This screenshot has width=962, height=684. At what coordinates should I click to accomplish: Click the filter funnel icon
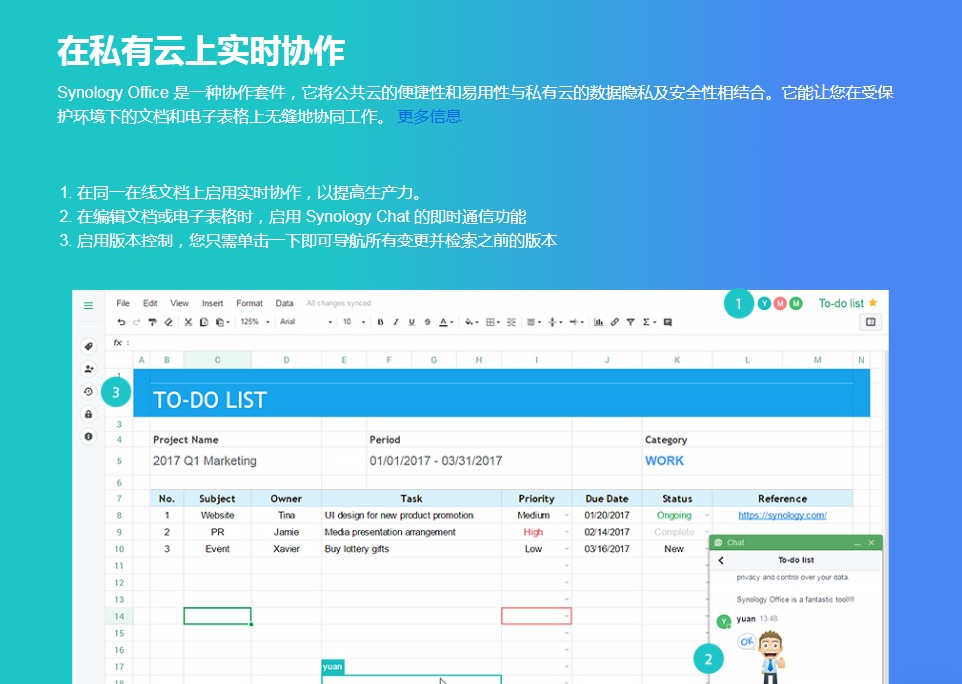(x=630, y=322)
